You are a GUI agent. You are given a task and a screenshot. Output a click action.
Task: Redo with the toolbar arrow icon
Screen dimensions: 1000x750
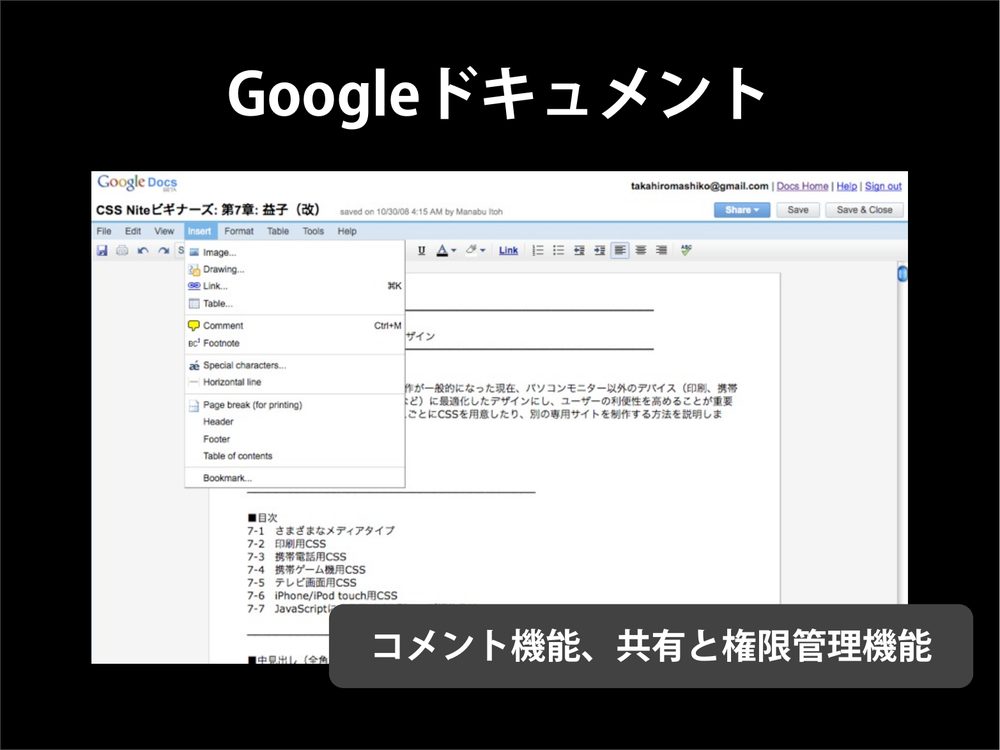tap(163, 251)
